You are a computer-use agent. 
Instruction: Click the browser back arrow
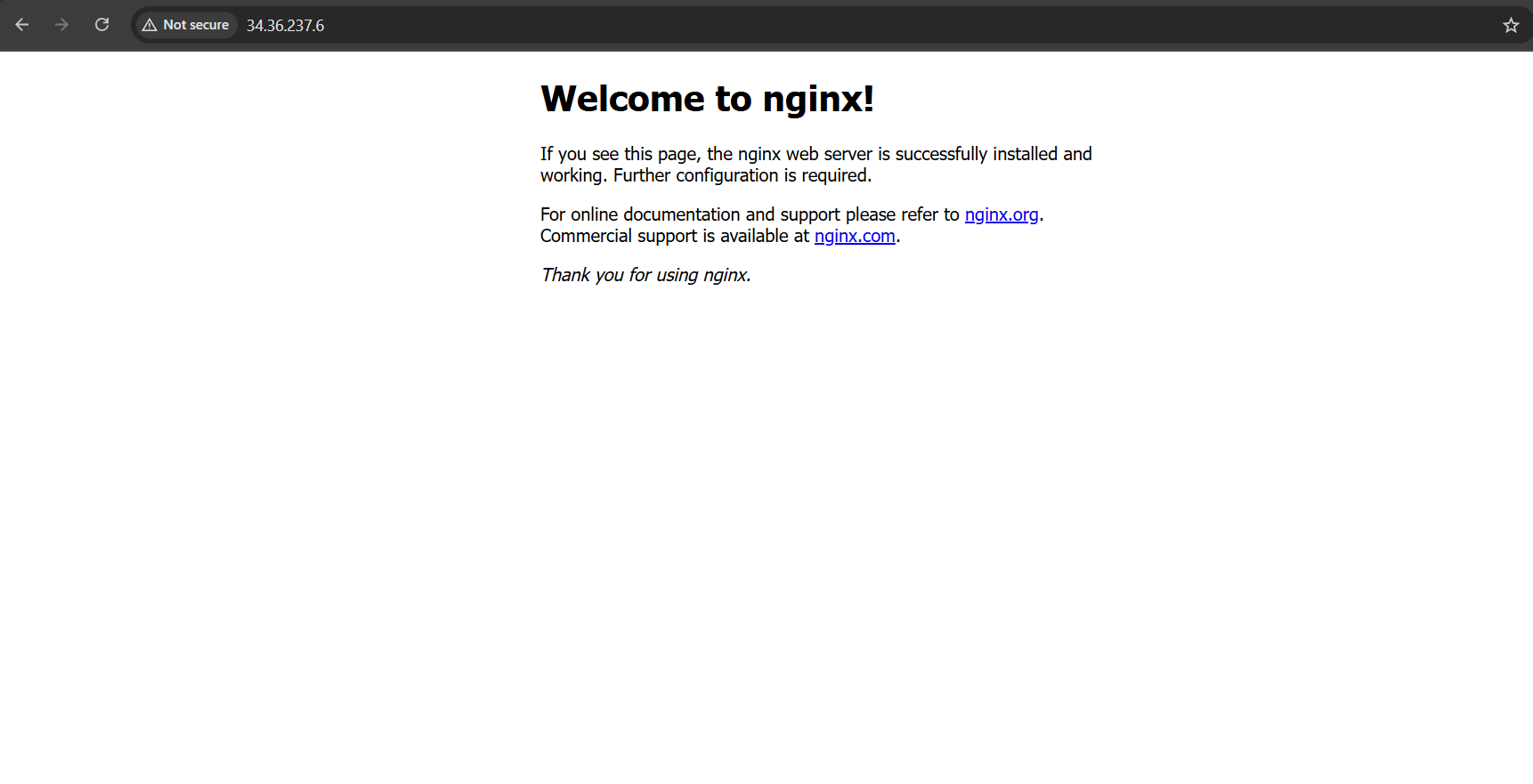tap(22, 25)
